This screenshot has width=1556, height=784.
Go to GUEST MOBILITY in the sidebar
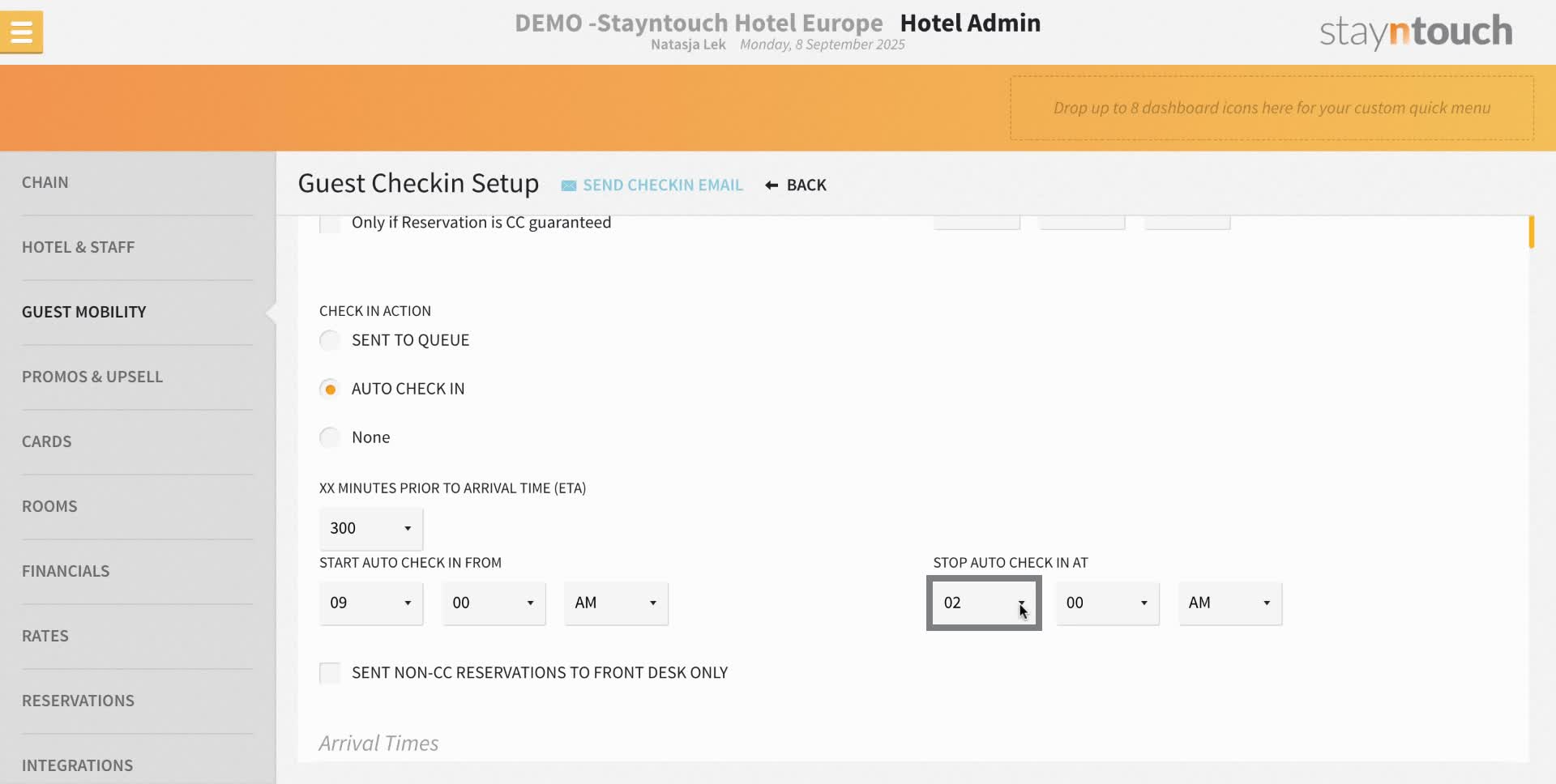(83, 312)
